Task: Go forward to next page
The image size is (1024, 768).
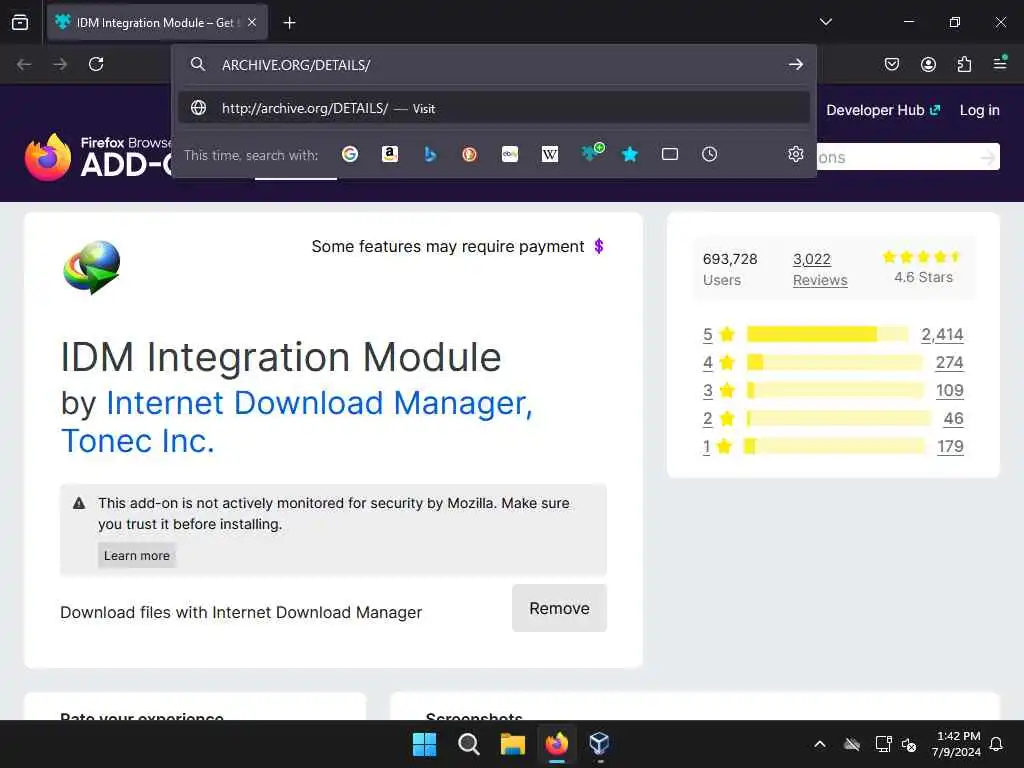Action: tap(60, 64)
